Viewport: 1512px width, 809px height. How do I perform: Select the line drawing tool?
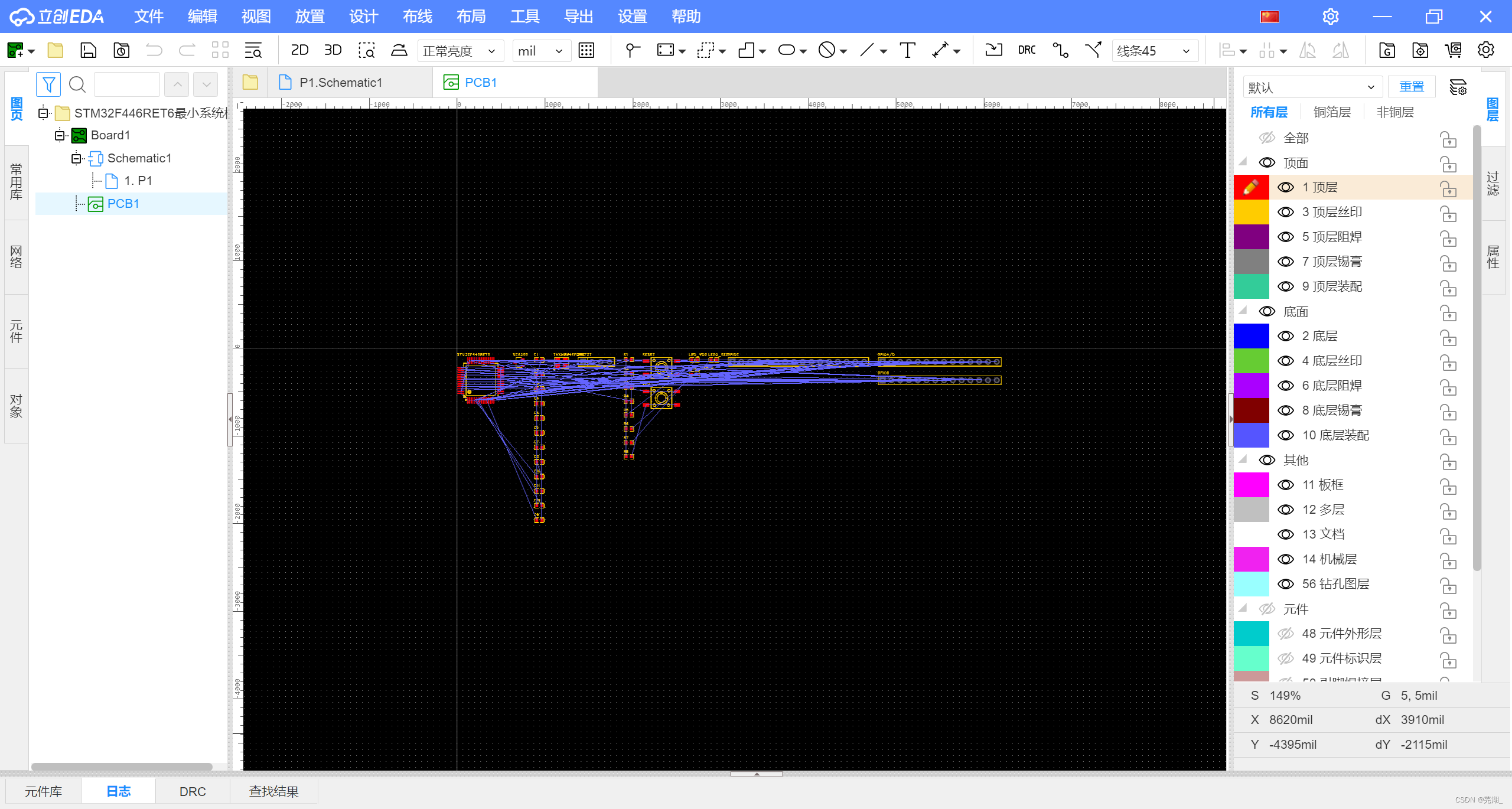tap(866, 51)
